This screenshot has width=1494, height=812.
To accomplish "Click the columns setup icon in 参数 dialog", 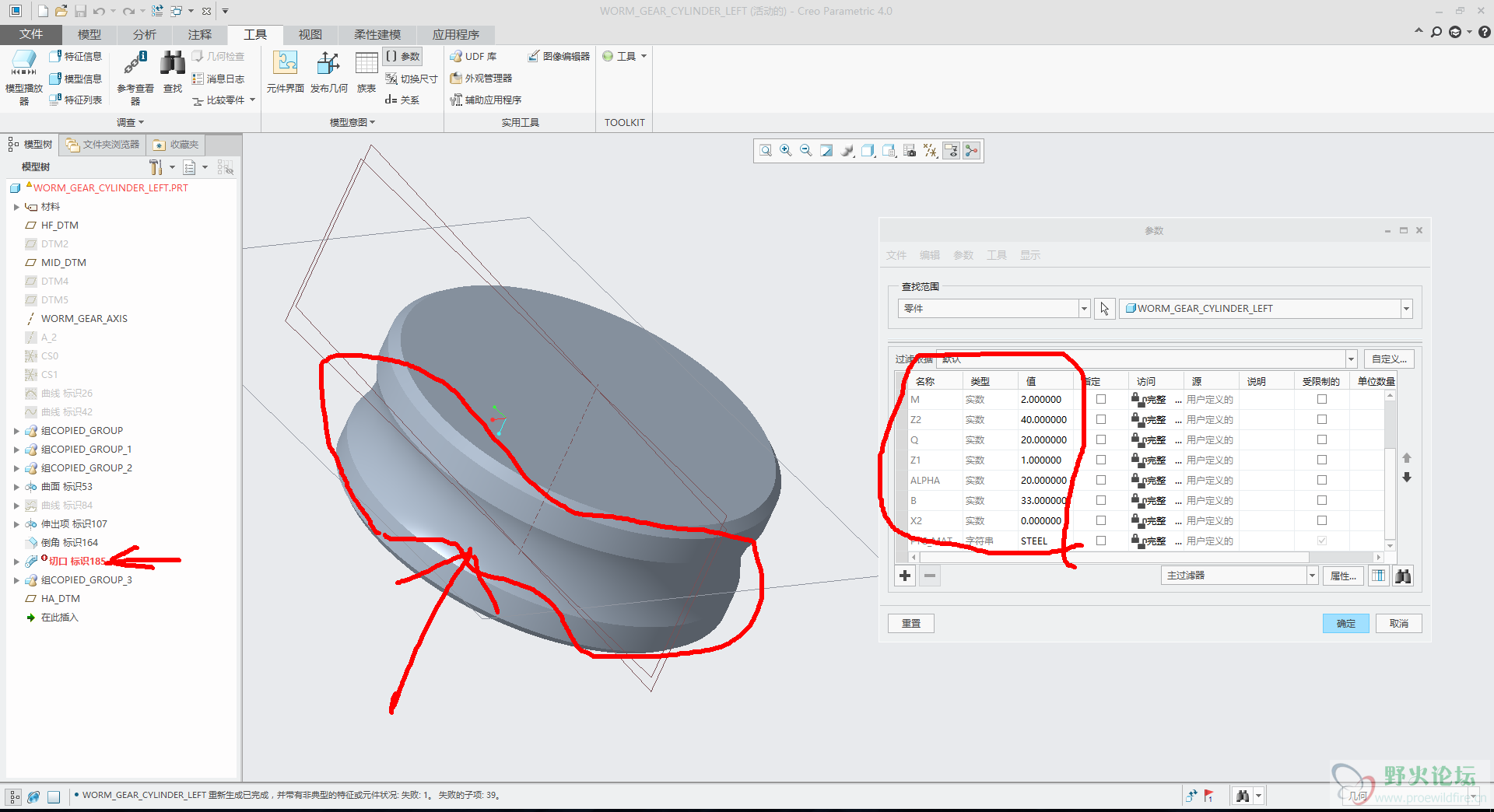I will tap(1378, 576).
